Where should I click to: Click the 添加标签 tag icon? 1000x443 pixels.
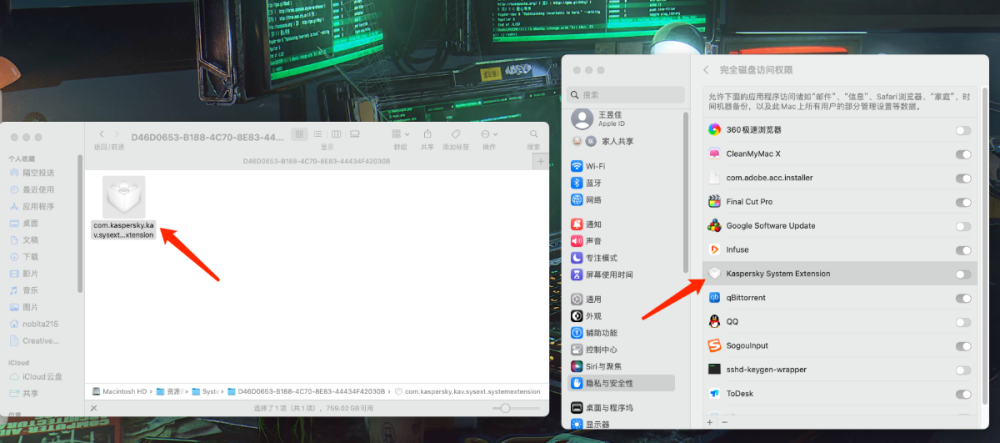455,134
